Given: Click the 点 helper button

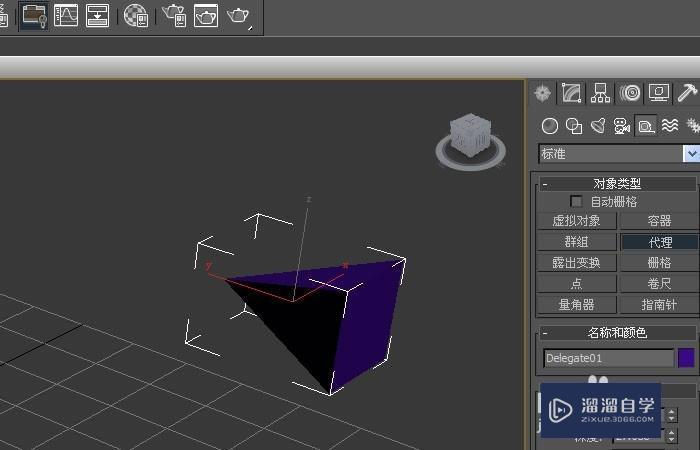Looking at the screenshot, I should click(576, 284).
